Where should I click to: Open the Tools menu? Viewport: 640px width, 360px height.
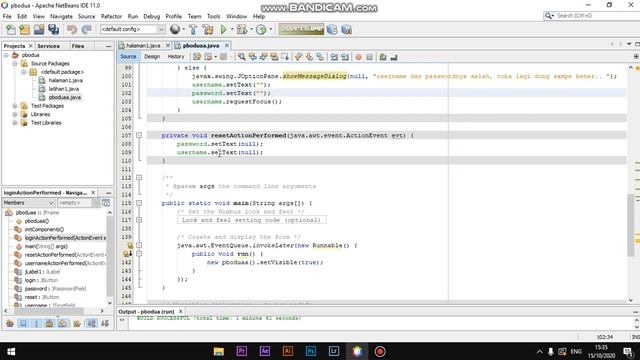[x=213, y=16]
